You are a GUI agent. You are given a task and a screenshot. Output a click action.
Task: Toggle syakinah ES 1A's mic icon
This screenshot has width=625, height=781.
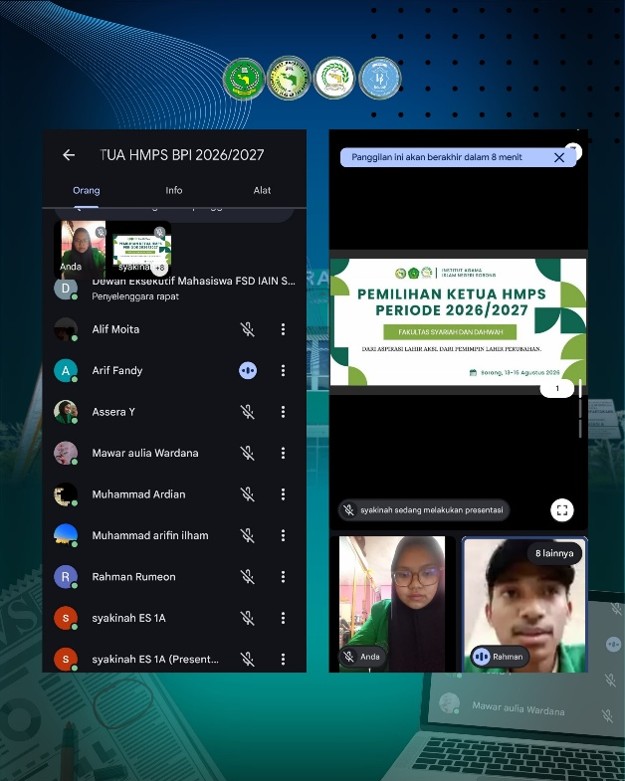coord(248,618)
